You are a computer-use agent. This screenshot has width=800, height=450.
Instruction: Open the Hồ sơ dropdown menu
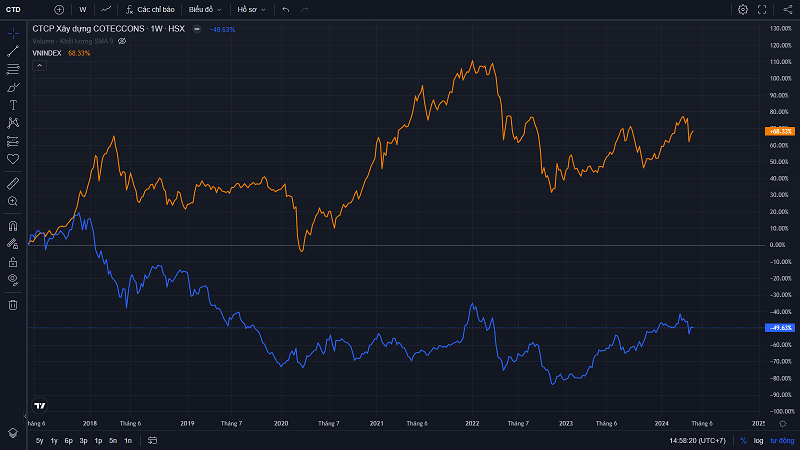pos(251,9)
